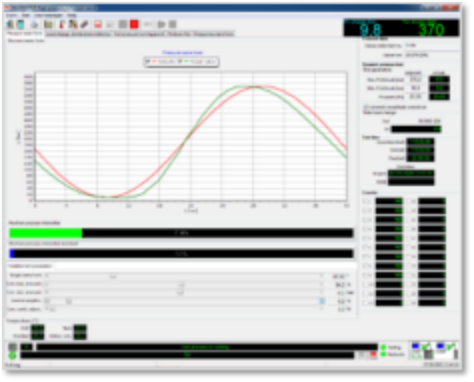Click the maximum pressure setpoint input field

pyautogui.click(x=415, y=80)
